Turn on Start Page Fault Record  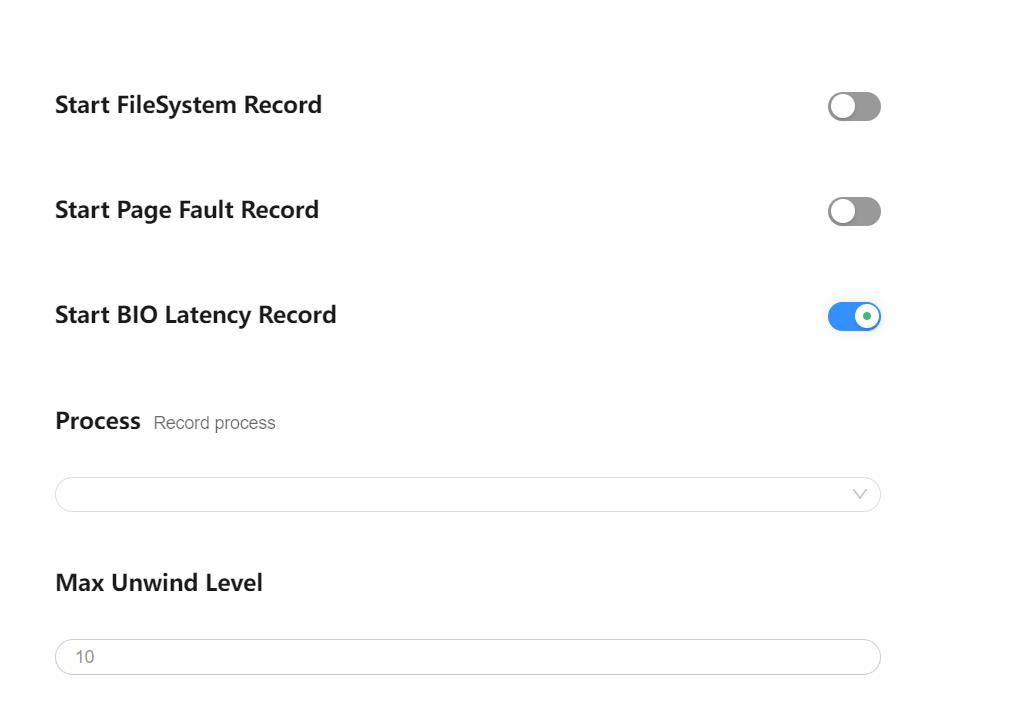854,212
